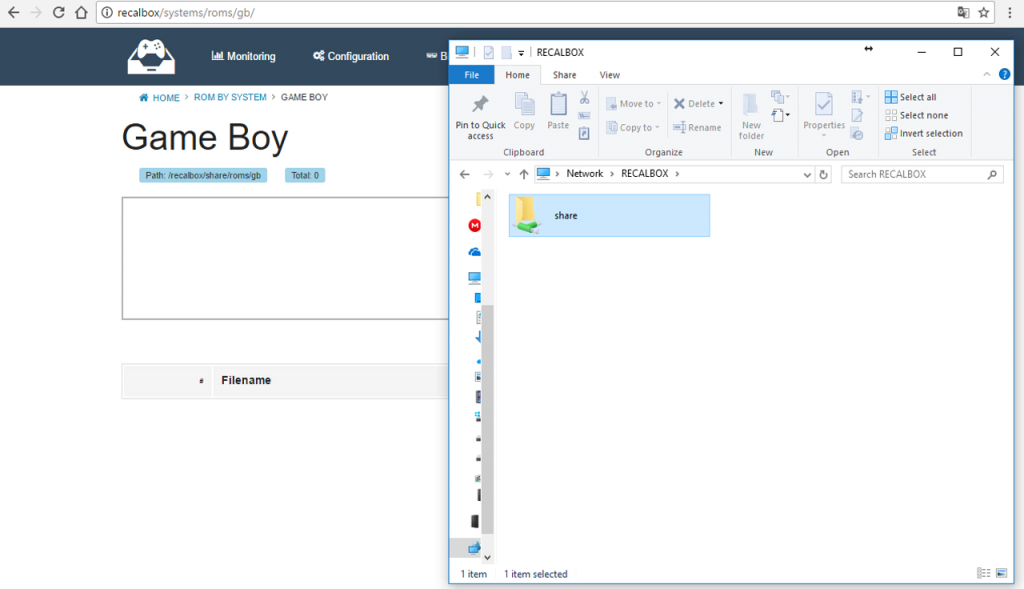The height and width of the screenshot is (589, 1024).
Task: Expand the address bar history dropdown
Action: (808, 174)
